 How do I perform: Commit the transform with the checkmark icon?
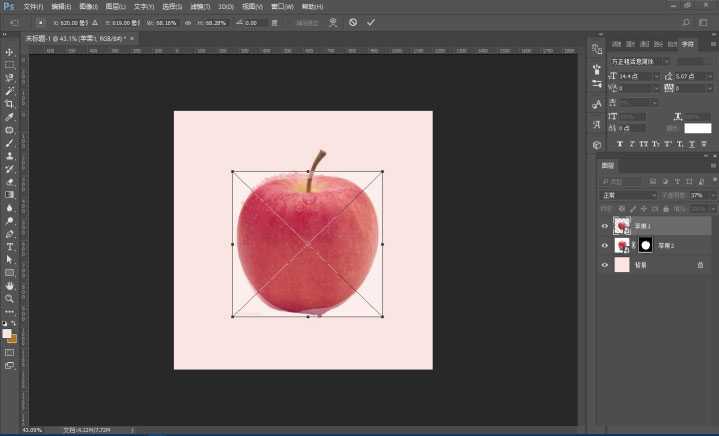pyautogui.click(x=371, y=21)
